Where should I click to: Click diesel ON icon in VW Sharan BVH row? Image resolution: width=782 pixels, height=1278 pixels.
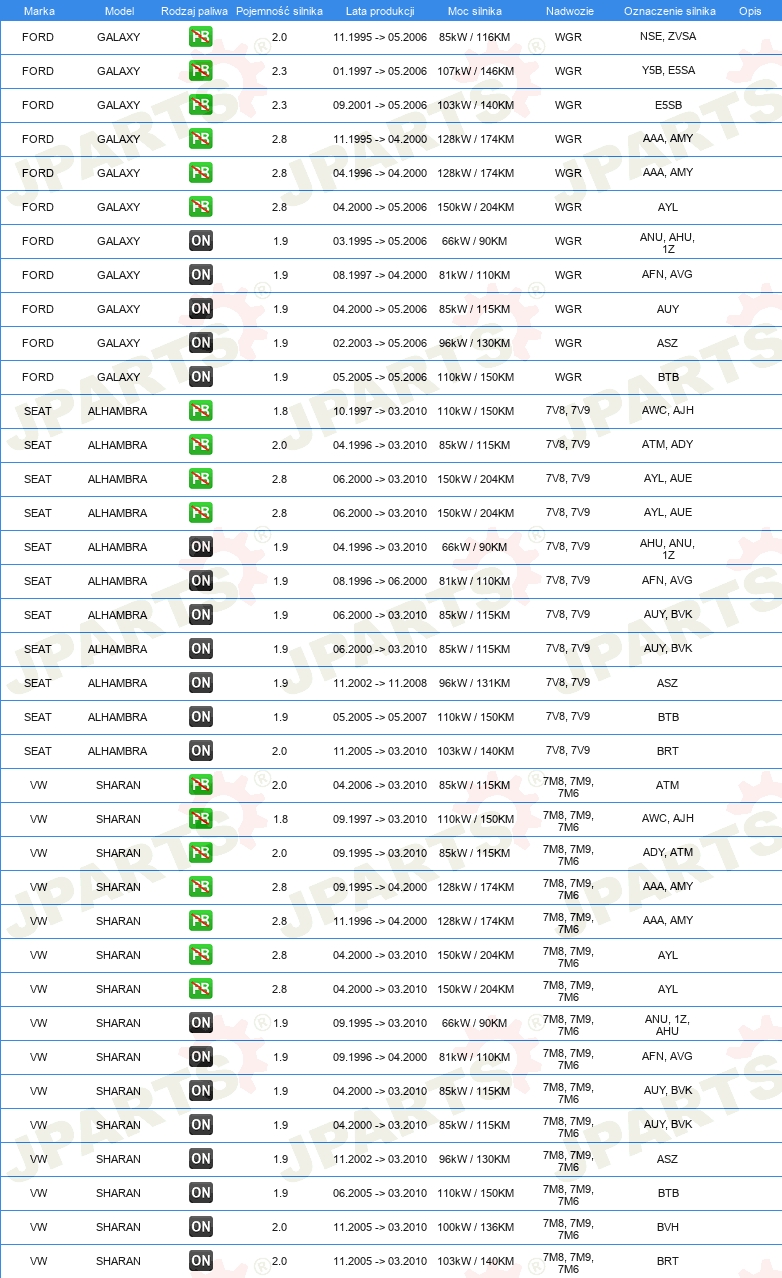[x=201, y=1227]
